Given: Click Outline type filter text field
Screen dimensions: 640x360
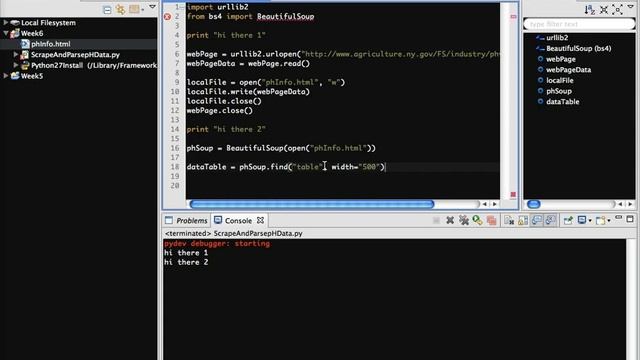Looking at the screenshot, I should click(x=579, y=24).
